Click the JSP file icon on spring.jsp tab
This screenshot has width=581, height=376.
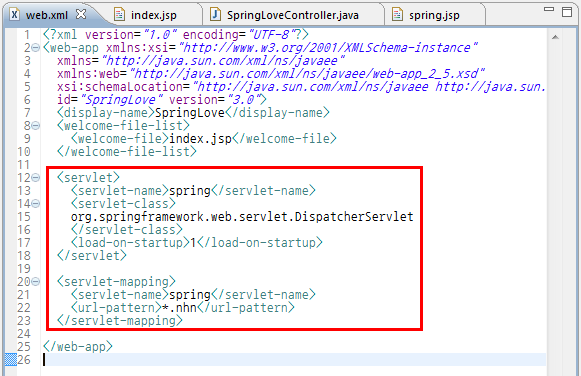click(398, 15)
